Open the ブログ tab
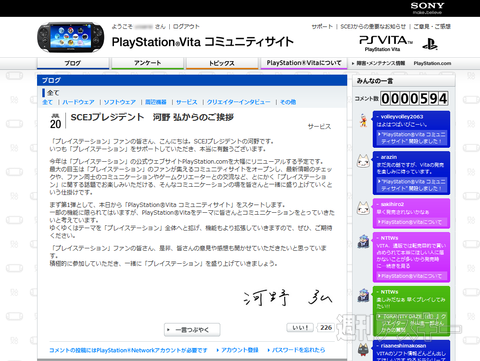 coord(73,63)
